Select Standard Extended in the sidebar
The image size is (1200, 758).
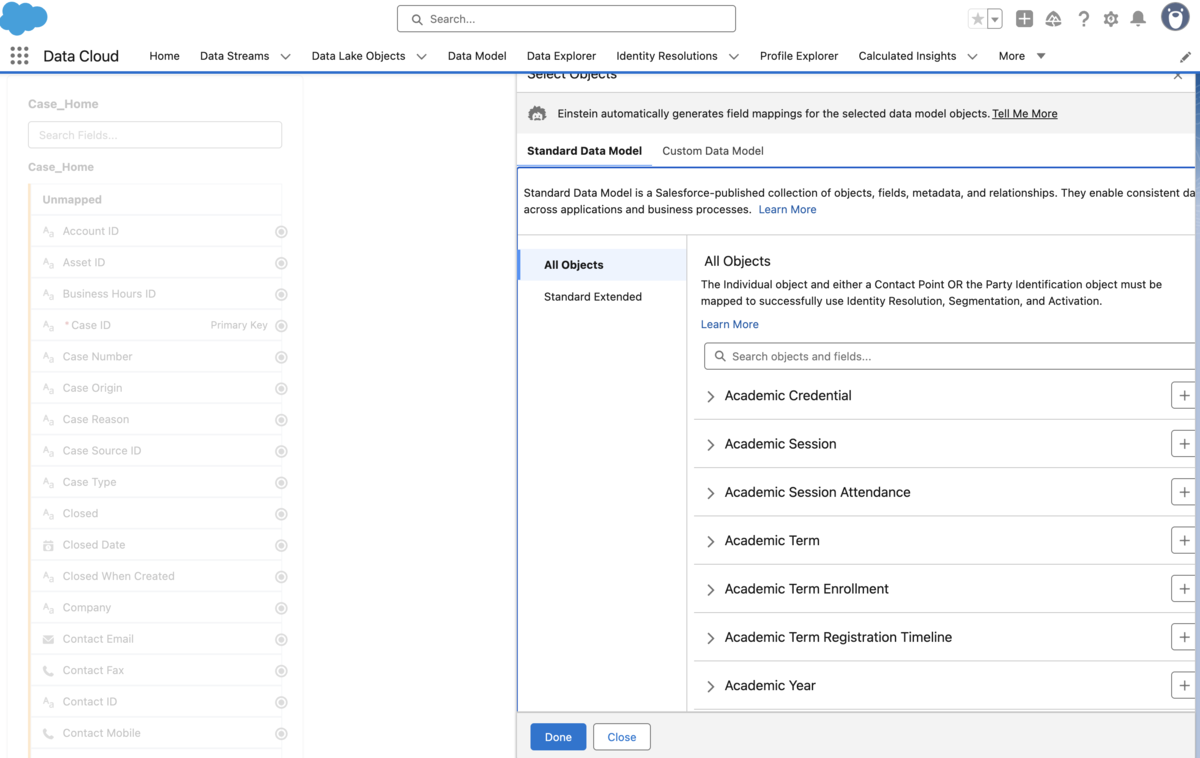click(602, 297)
